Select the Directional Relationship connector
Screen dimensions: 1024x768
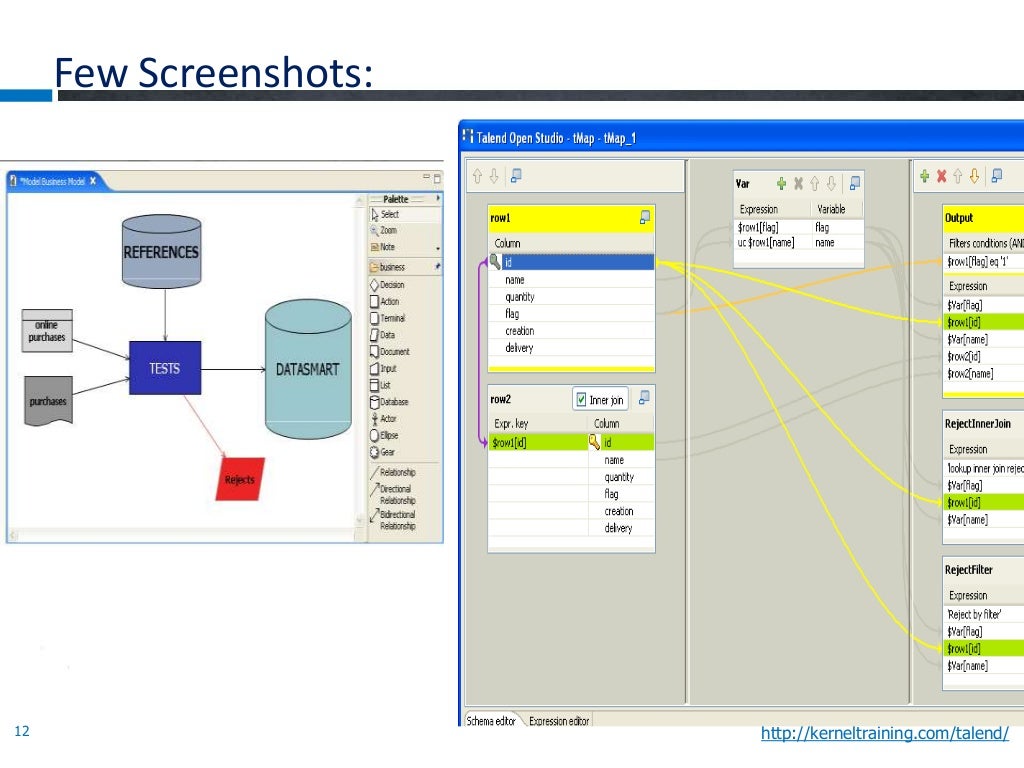point(393,494)
